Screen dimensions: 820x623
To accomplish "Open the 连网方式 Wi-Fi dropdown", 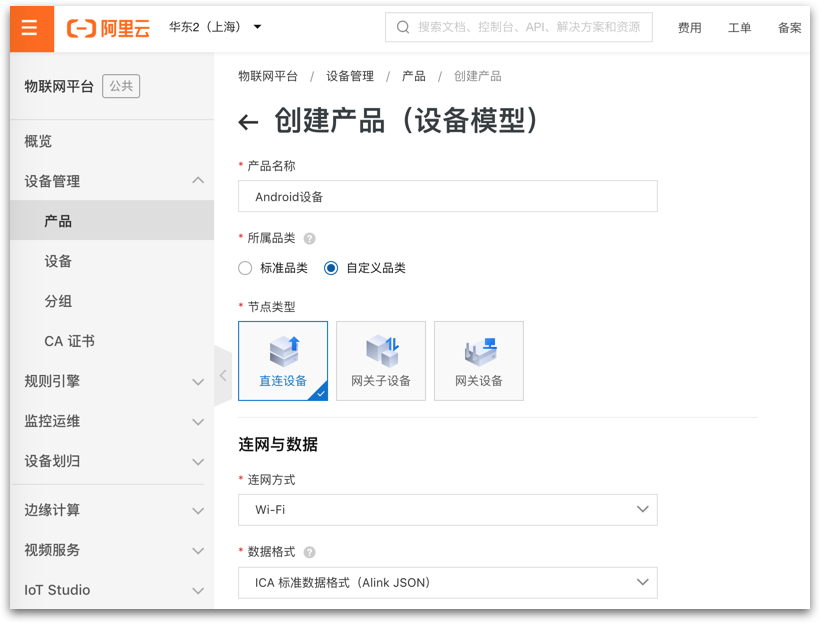I will click(448, 509).
